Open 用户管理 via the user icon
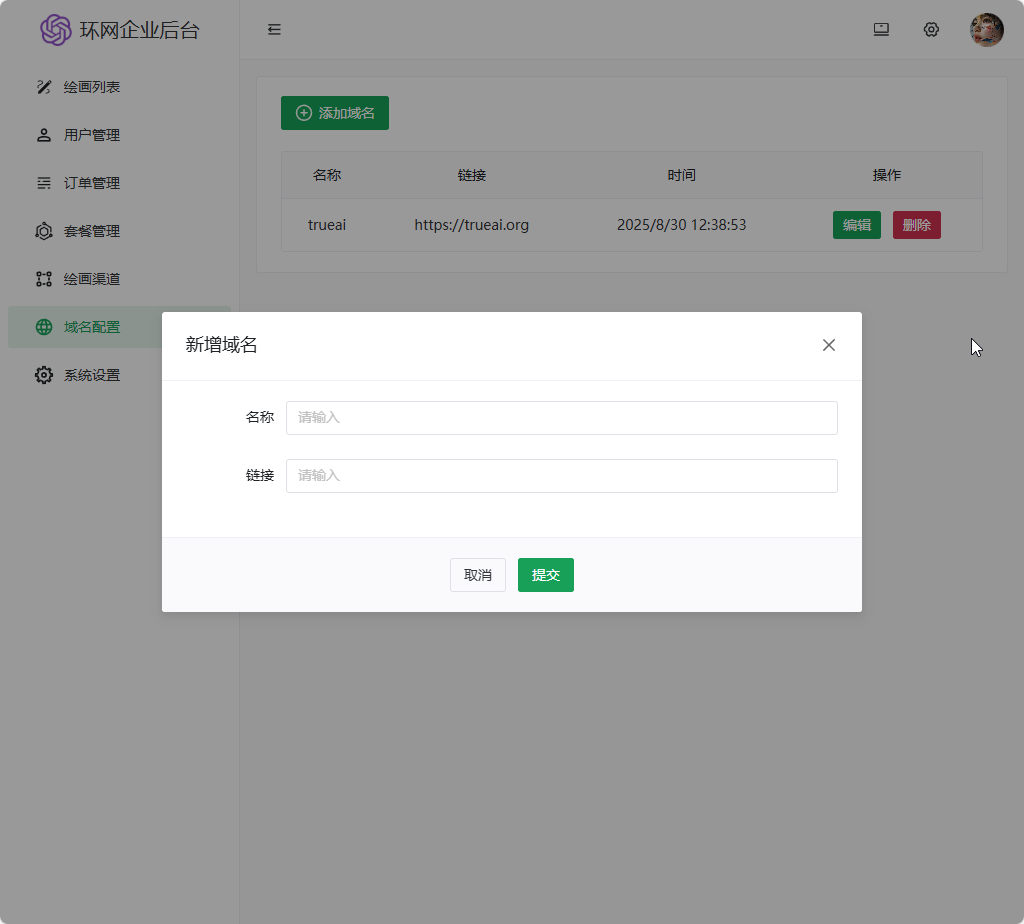 (x=43, y=135)
